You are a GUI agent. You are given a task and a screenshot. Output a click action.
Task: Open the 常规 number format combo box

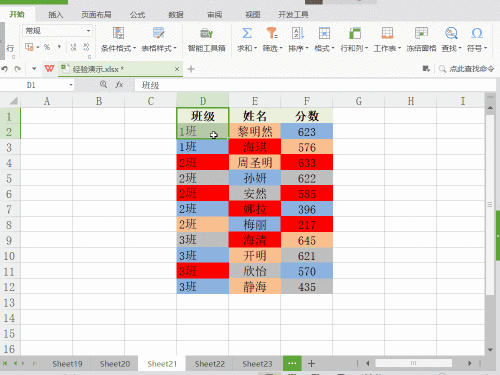57,31
